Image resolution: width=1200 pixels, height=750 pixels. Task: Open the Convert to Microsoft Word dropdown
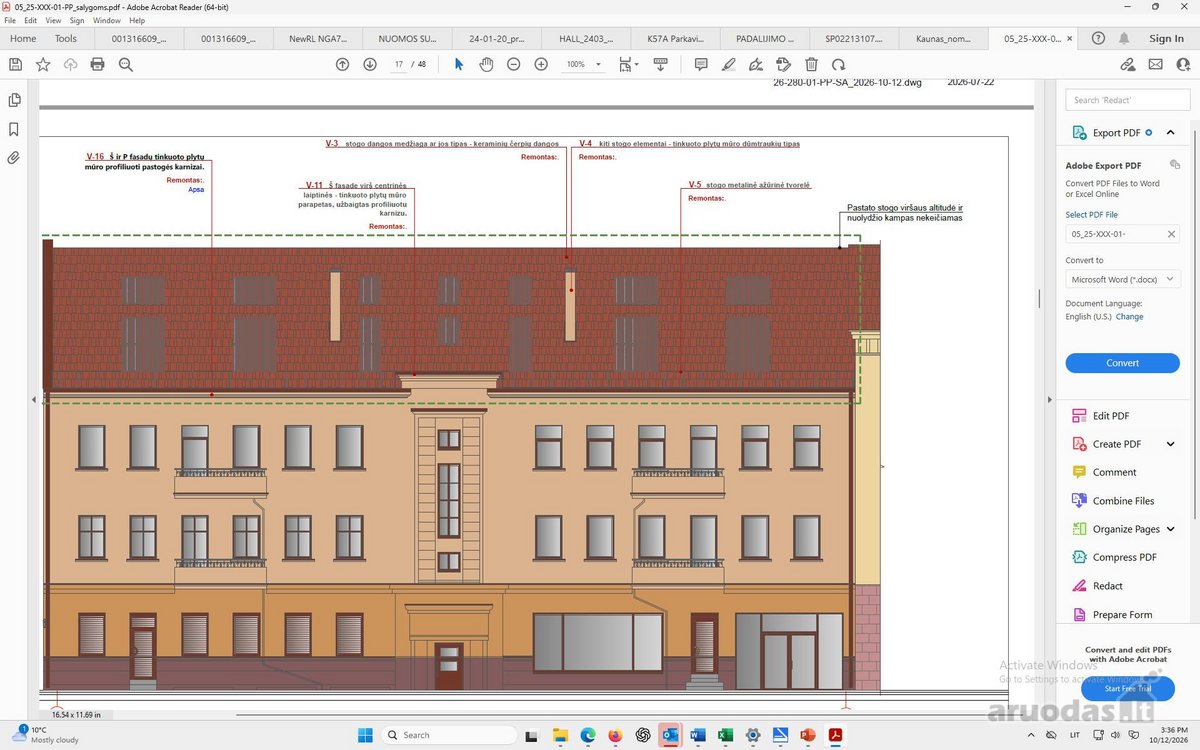(x=1122, y=280)
